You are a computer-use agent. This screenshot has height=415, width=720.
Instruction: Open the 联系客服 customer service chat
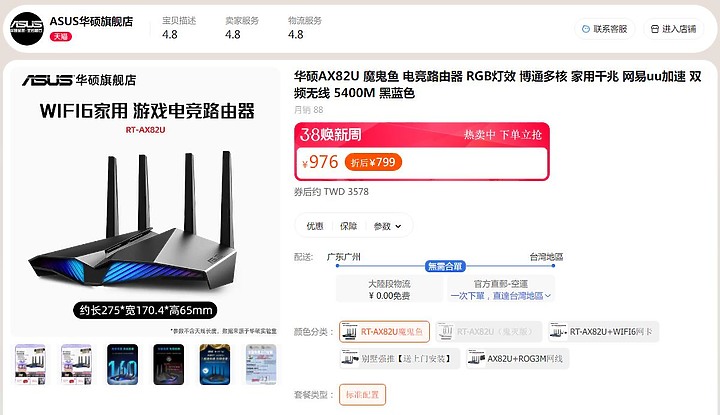tap(604, 29)
